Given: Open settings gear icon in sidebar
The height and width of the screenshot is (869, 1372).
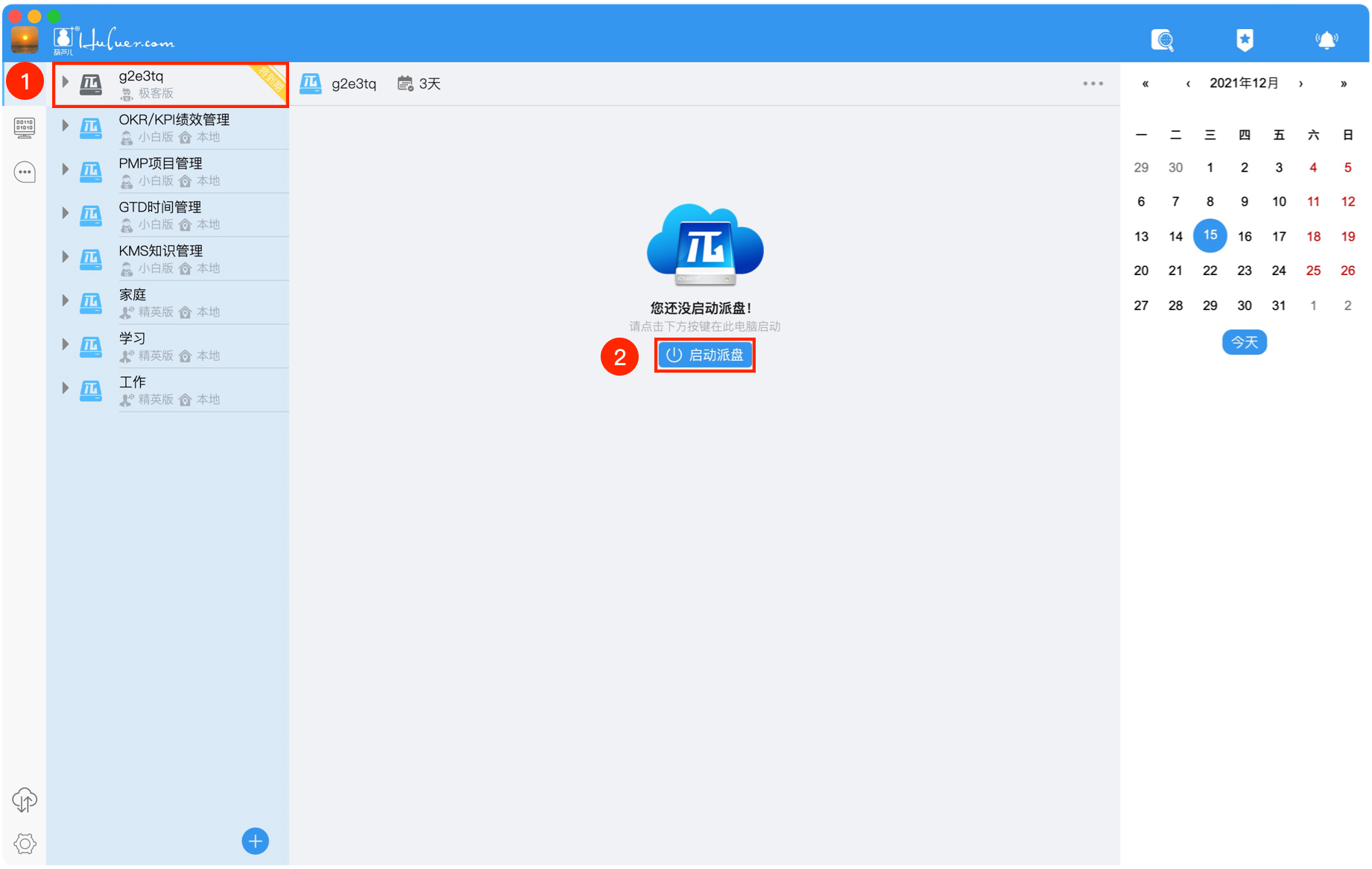Looking at the screenshot, I should [x=25, y=844].
